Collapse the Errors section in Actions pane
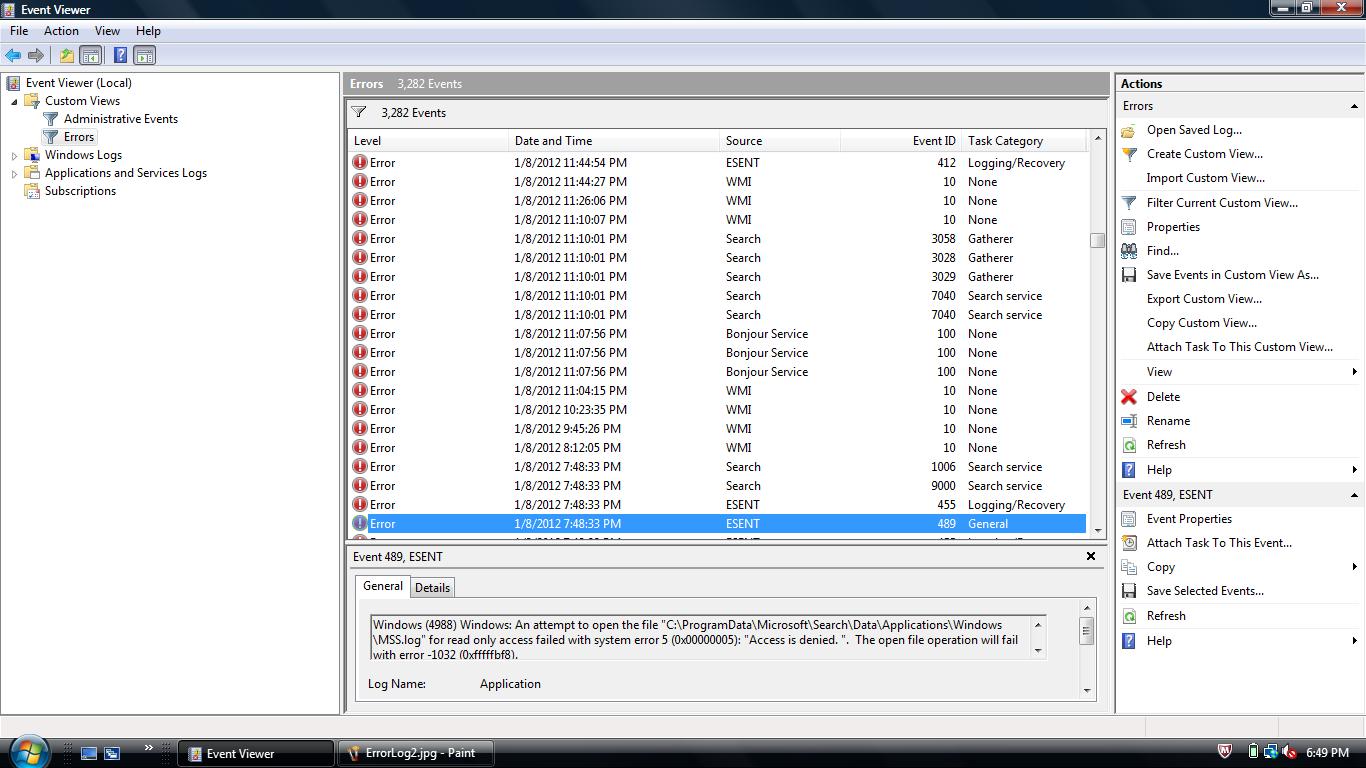1366x768 pixels. click(x=1354, y=106)
